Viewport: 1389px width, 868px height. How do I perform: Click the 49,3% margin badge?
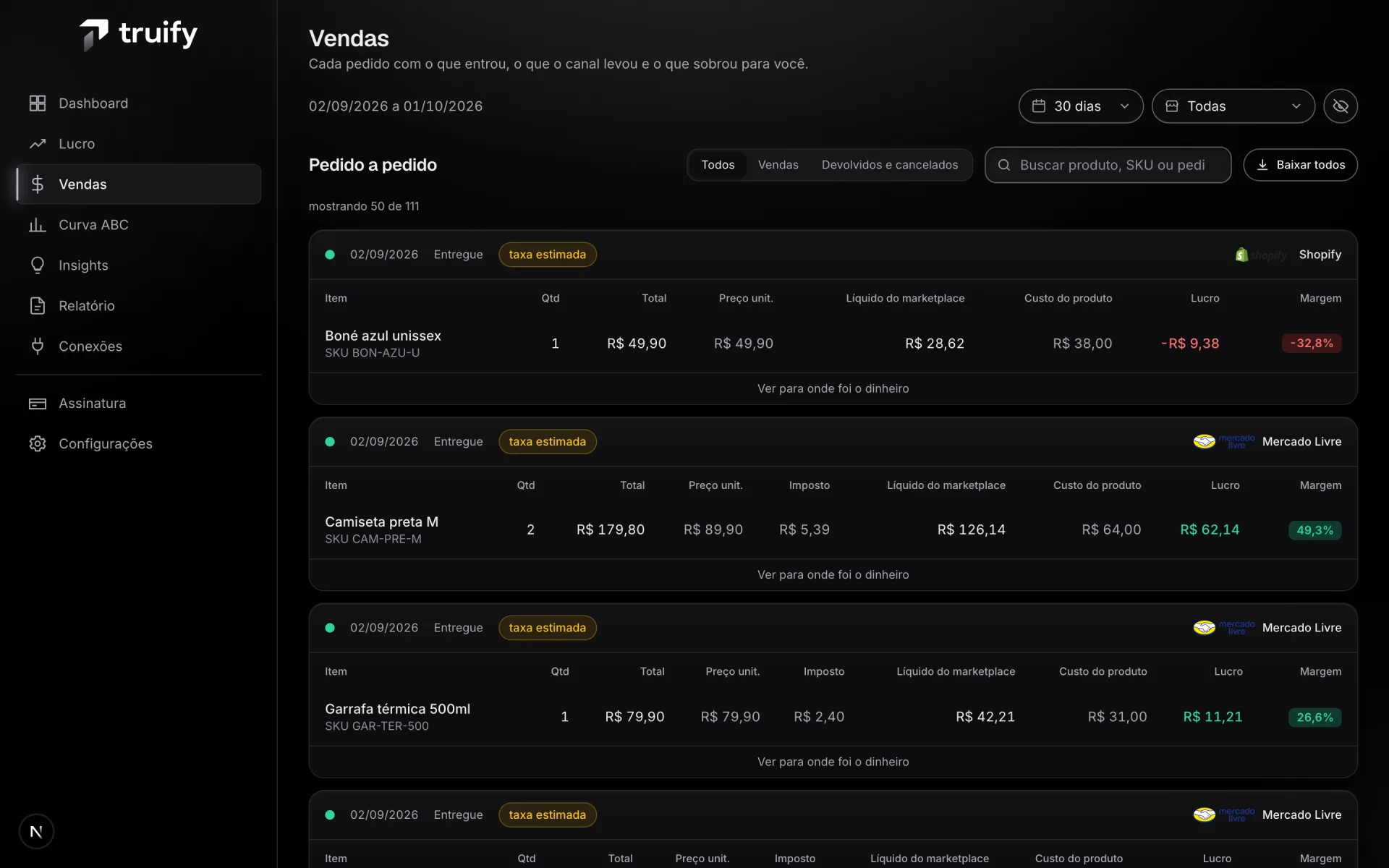click(1314, 530)
